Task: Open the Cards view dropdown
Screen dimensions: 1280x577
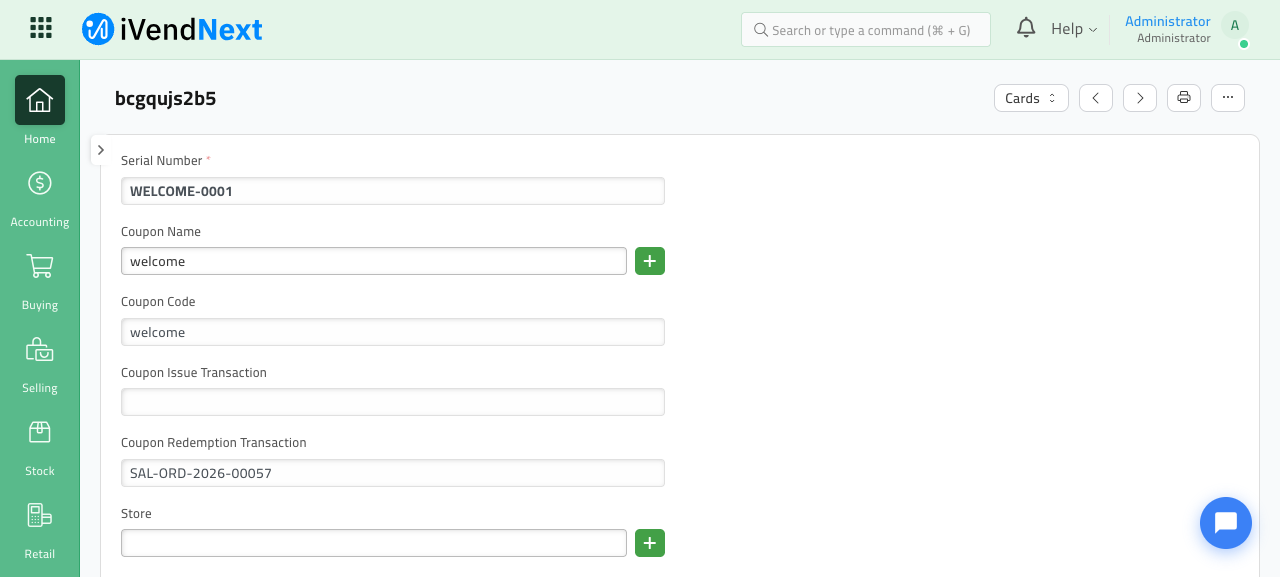Action: pyautogui.click(x=1031, y=98)
